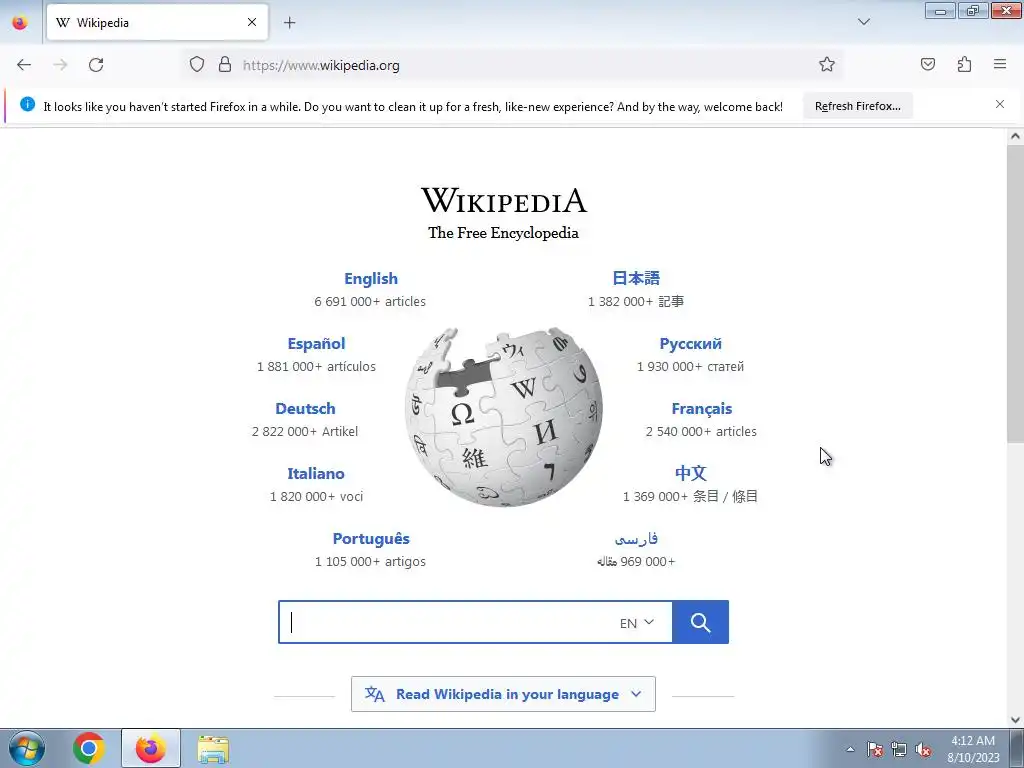Go back using the browser back arrow
Viewport: 1024px width, 768px height.
[24, 65]
